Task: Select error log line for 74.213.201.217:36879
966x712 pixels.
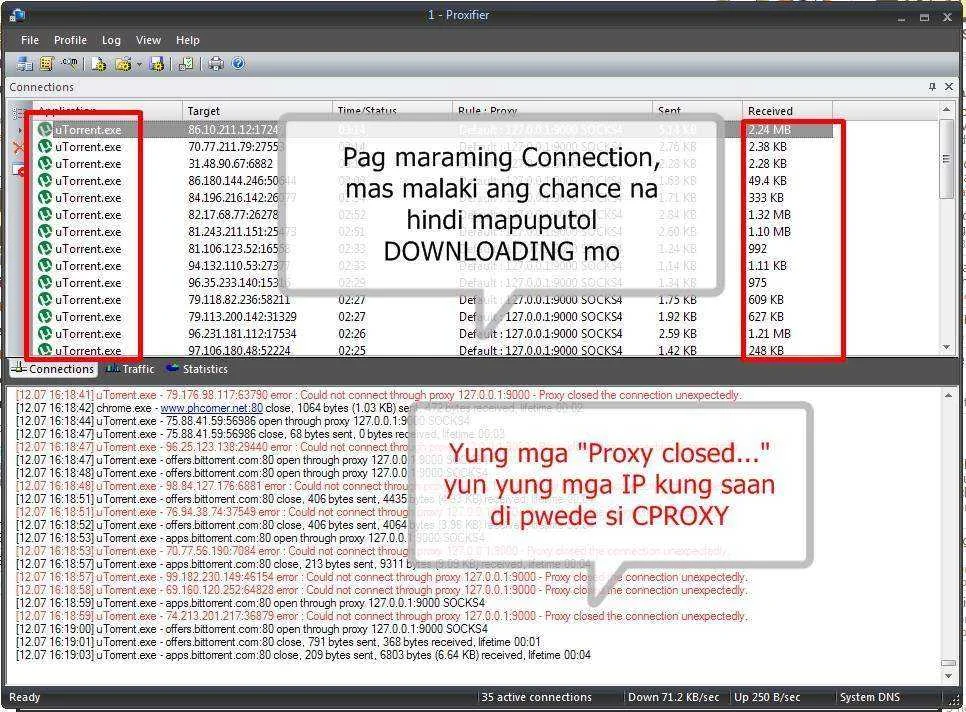Action: (x=381, y=616)
